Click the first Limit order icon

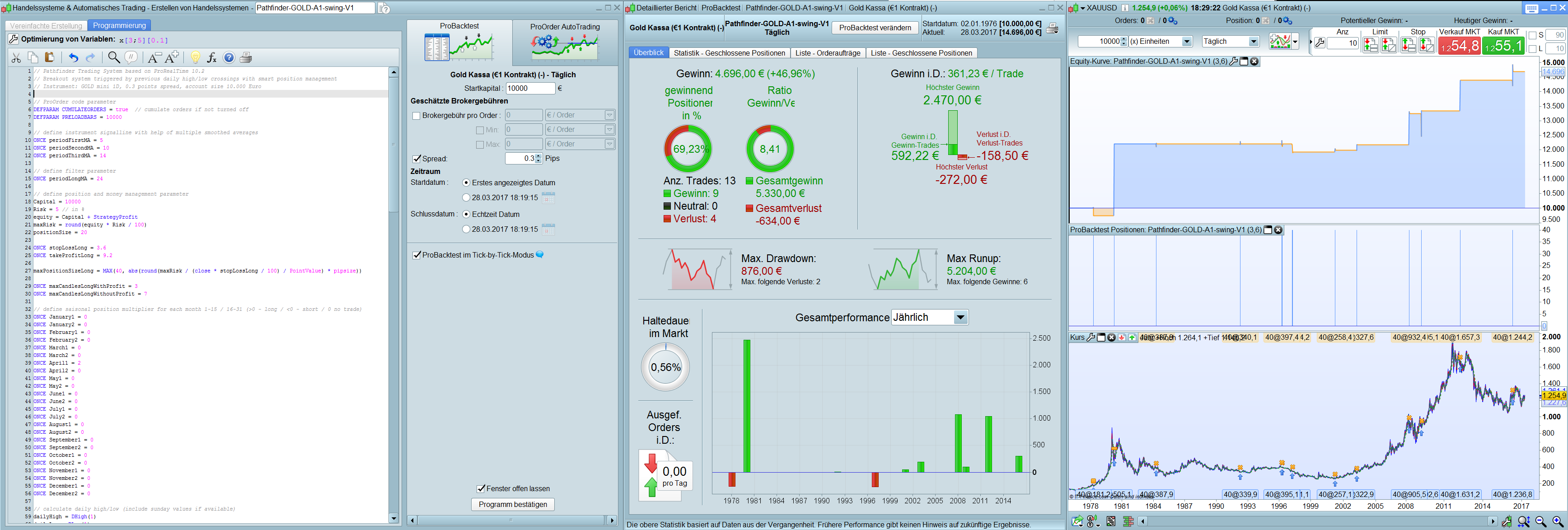1370,45
